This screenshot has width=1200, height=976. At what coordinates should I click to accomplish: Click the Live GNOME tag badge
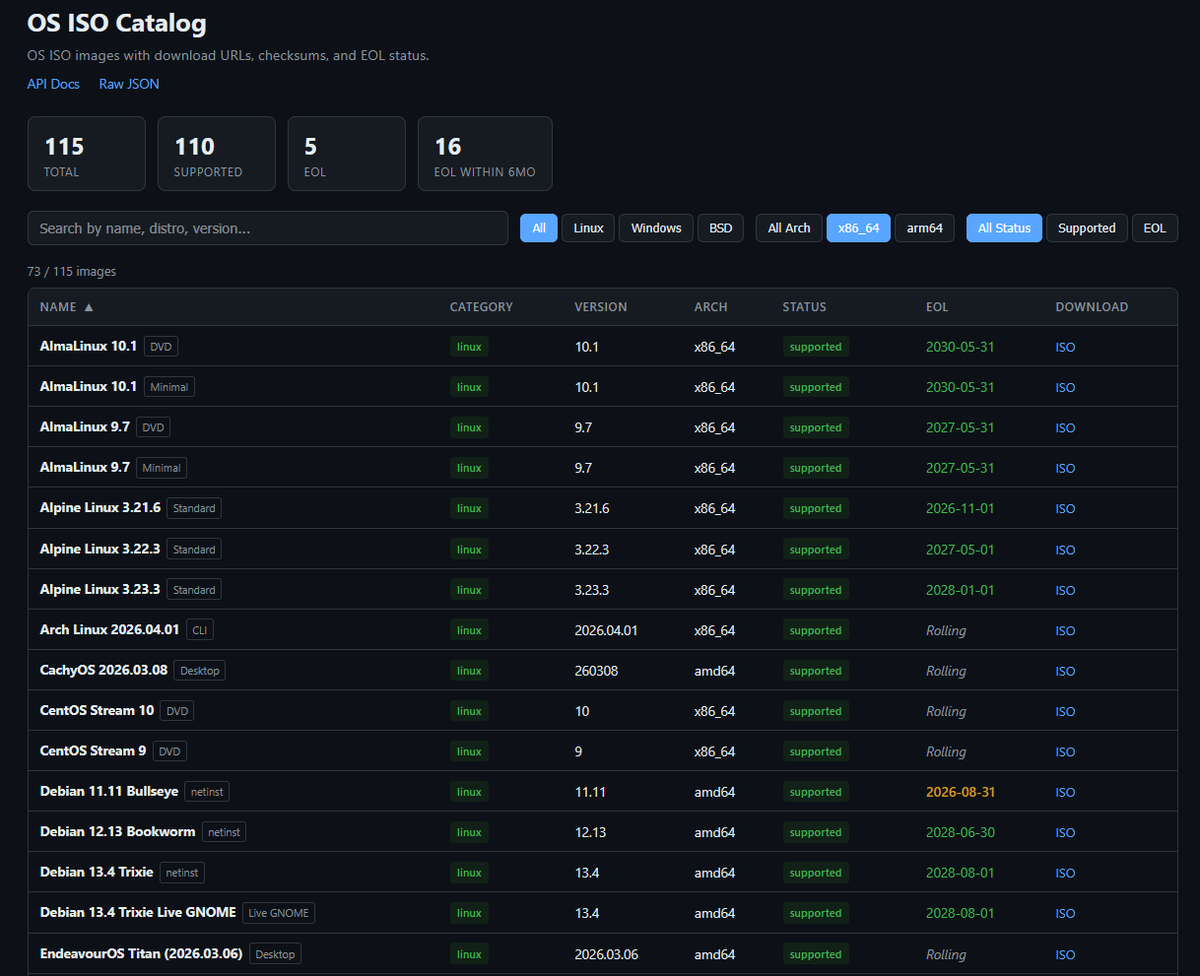coord(279,913)
